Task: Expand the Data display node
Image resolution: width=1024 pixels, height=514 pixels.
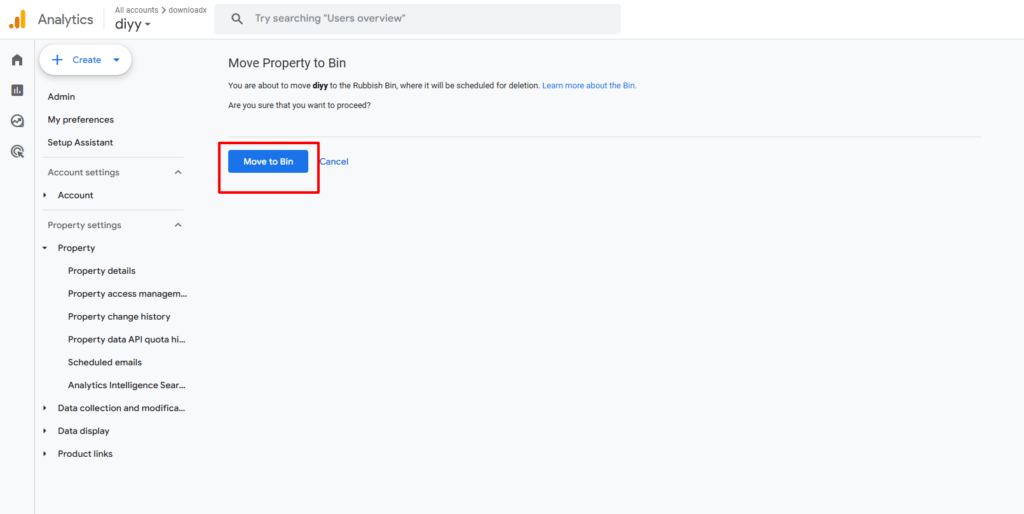Action: click(x=45, y=431)
